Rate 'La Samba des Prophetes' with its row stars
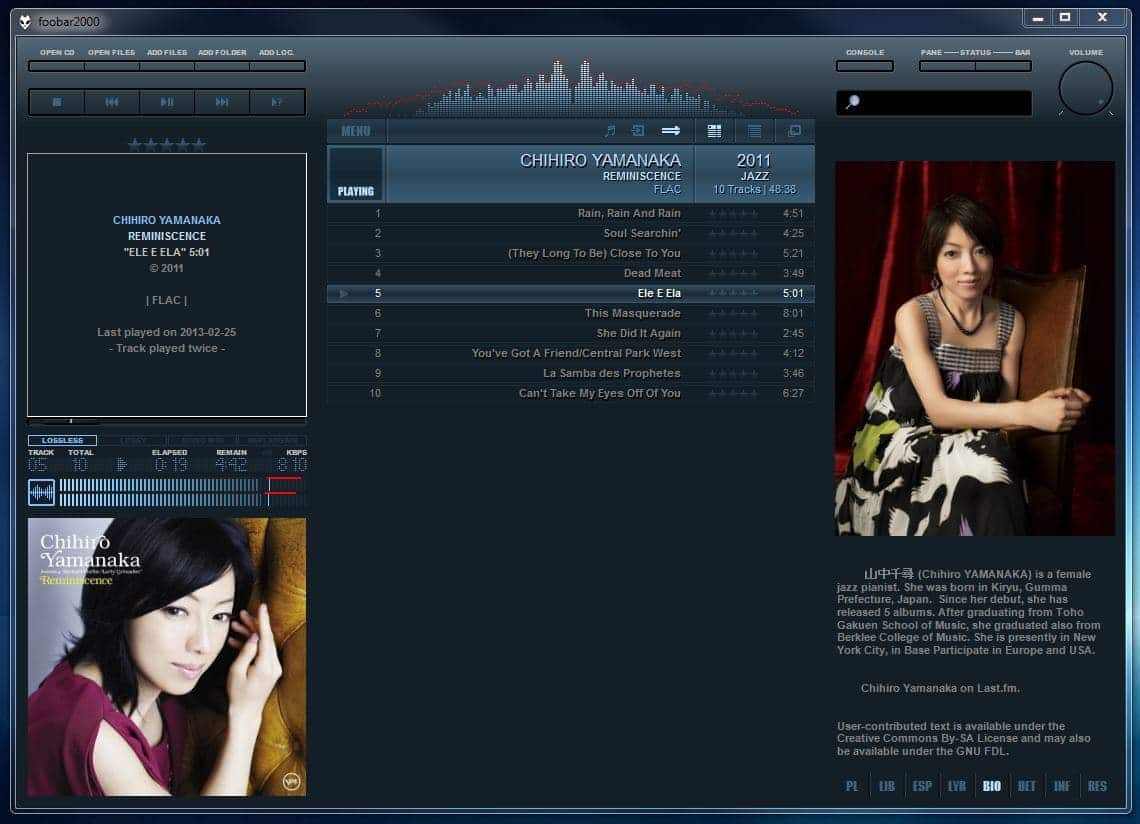The width and height of the screenshot is (1140, 824). coord(733,373)
